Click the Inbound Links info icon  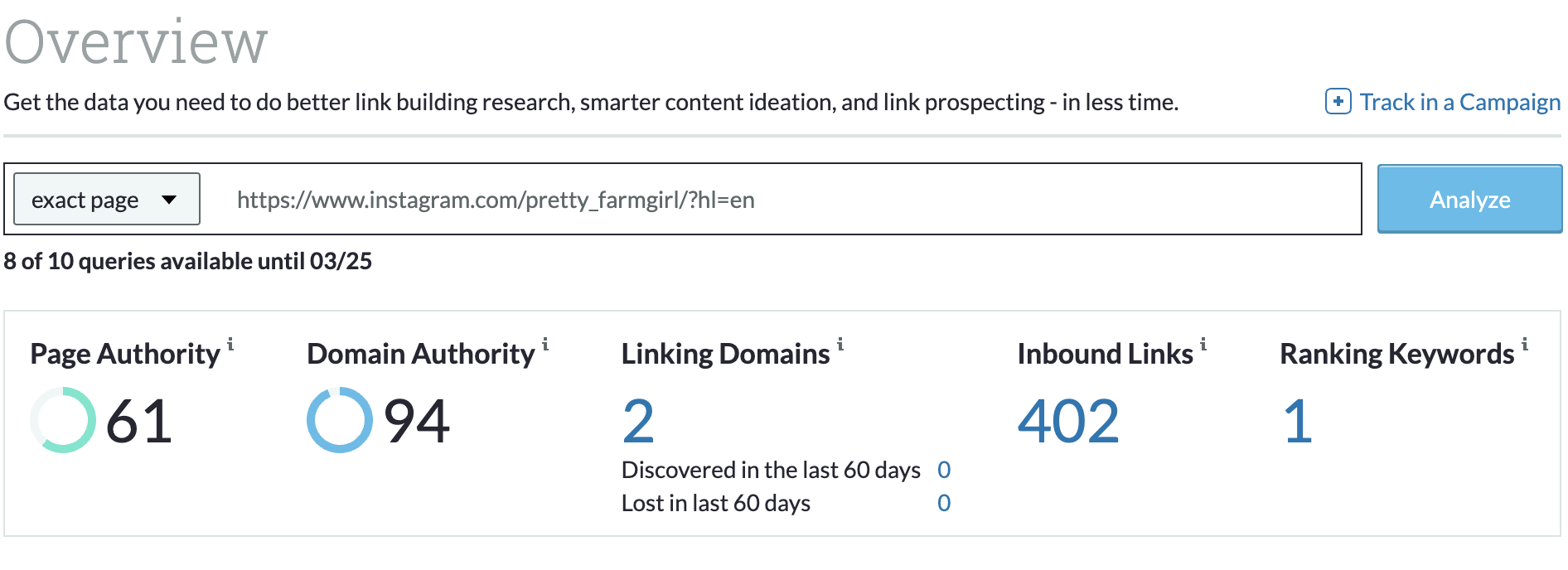point(1203,344)
